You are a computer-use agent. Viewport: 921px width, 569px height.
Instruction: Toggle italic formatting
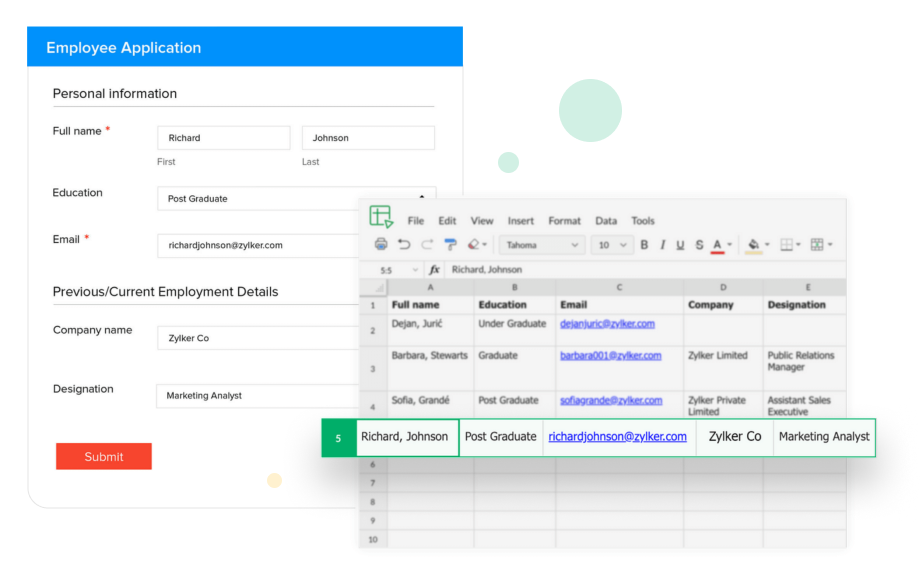(662, 245)
